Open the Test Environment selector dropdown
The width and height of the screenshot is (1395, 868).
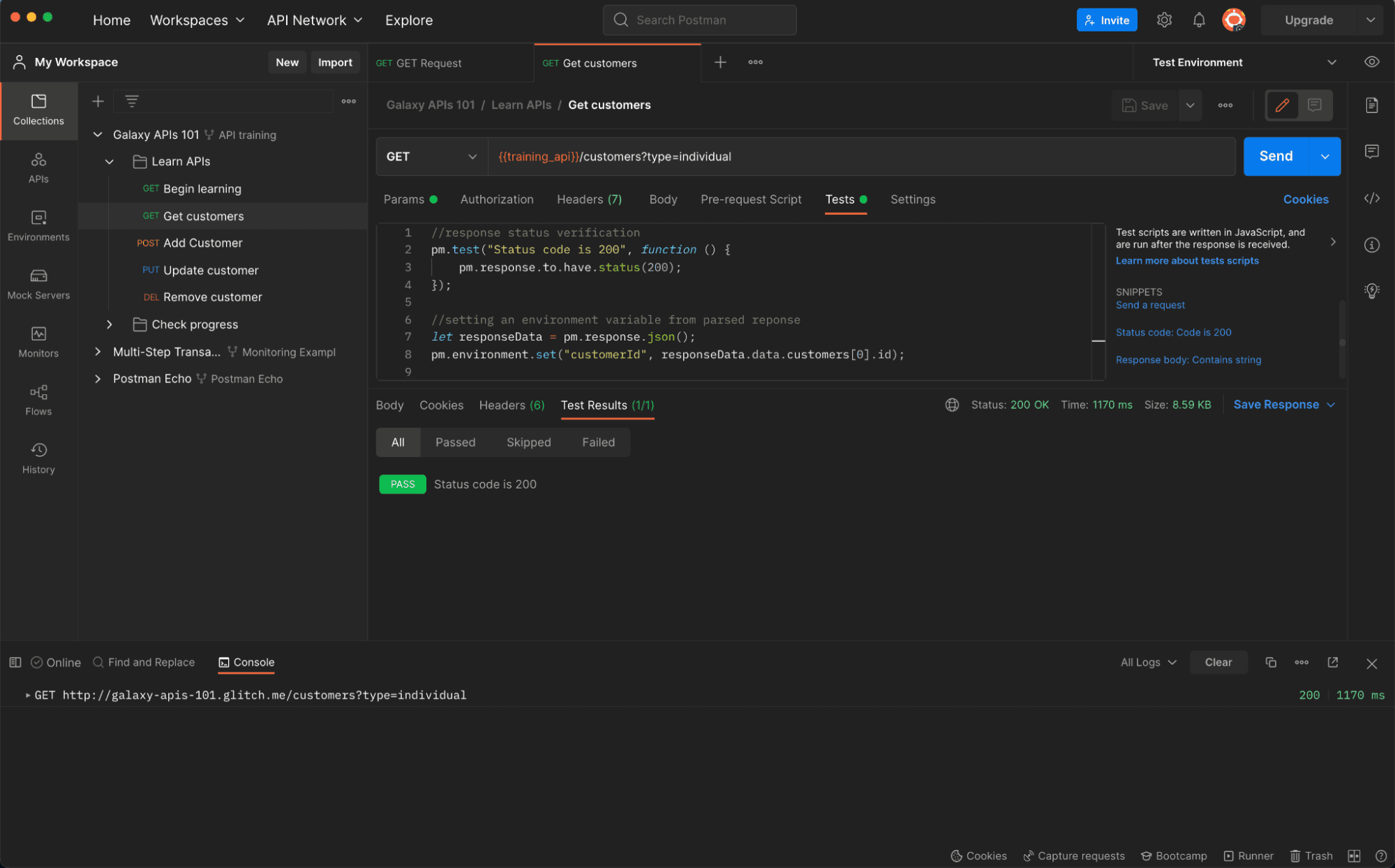pyautogui.click(x=1243, y=62)
